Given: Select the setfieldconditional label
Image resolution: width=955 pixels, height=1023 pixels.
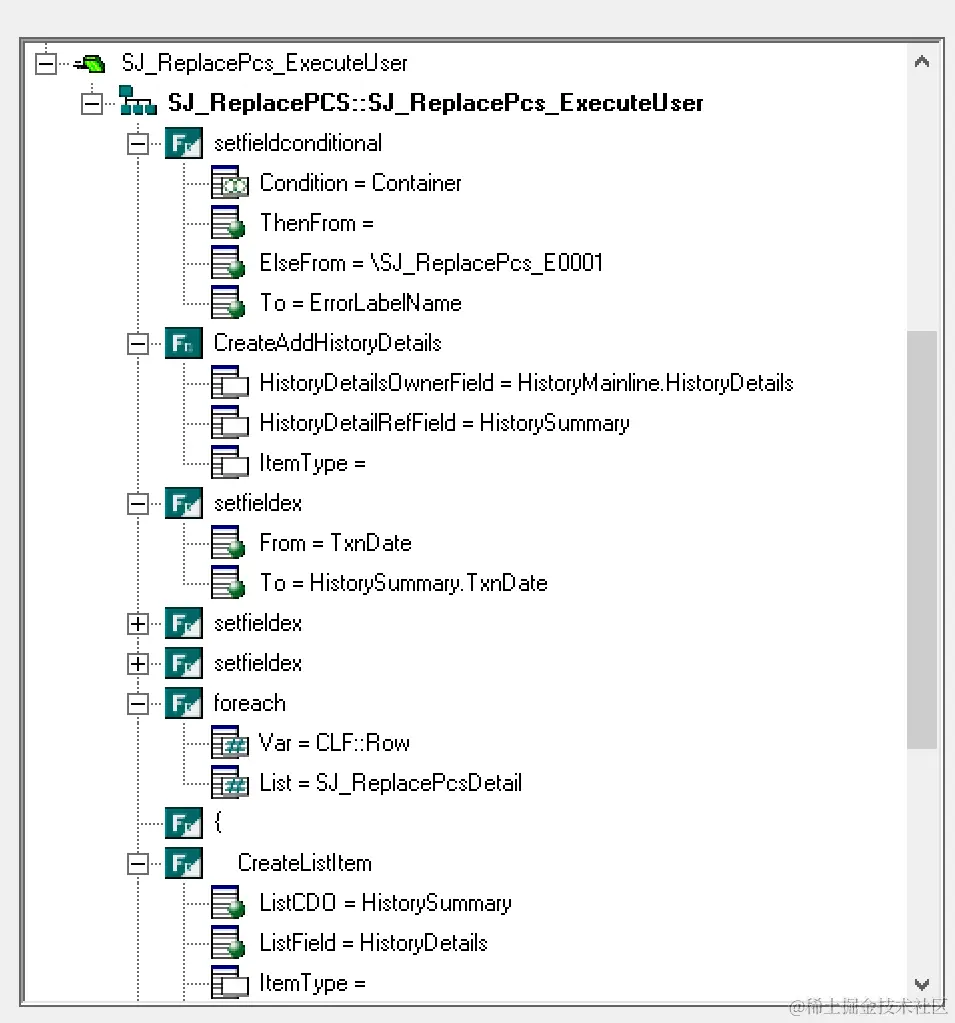Looking at the screenshot, I should pos(298,144).
